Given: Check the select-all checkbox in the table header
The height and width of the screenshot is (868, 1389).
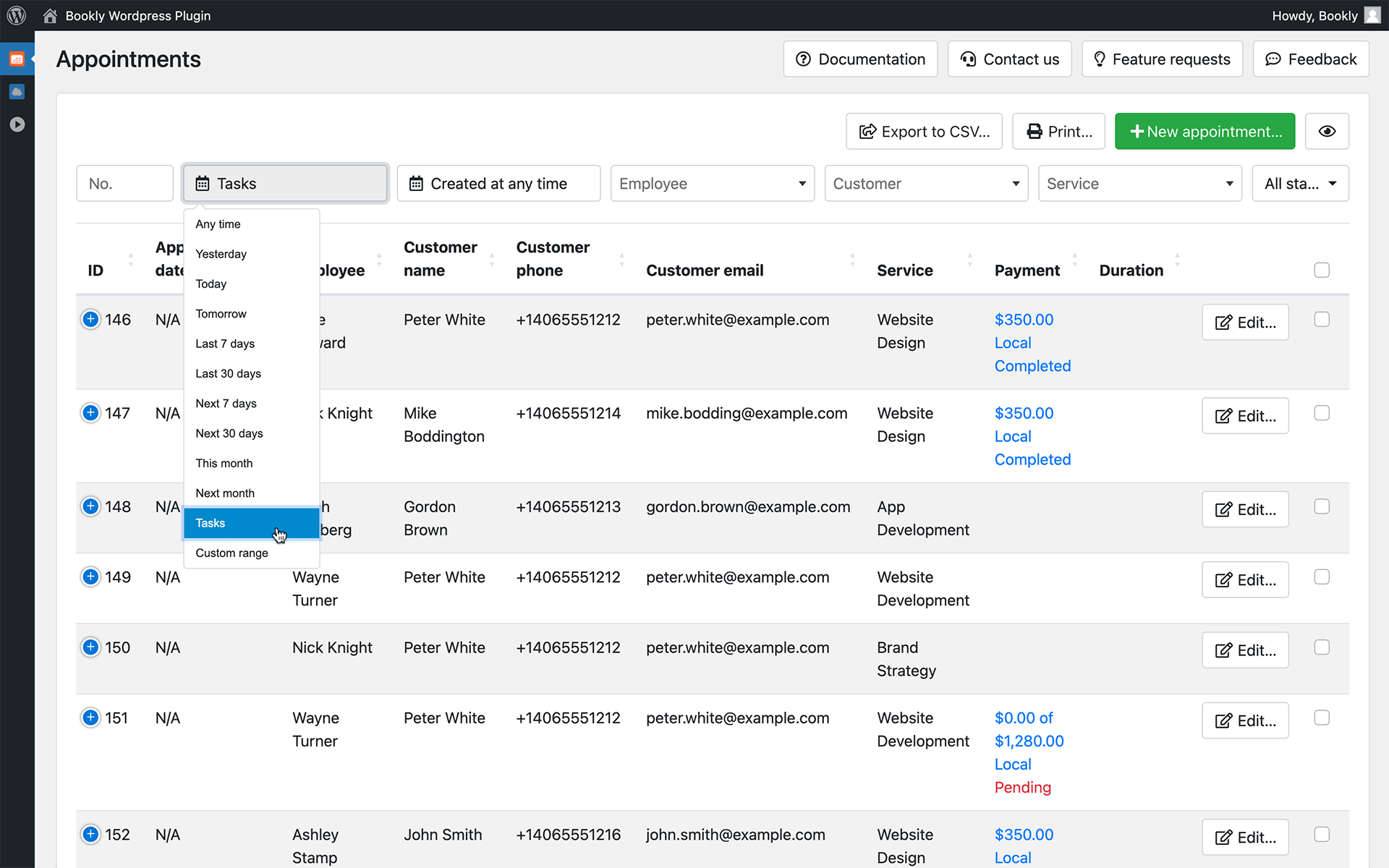Looking at the screenshot, I should (1321, 270).
